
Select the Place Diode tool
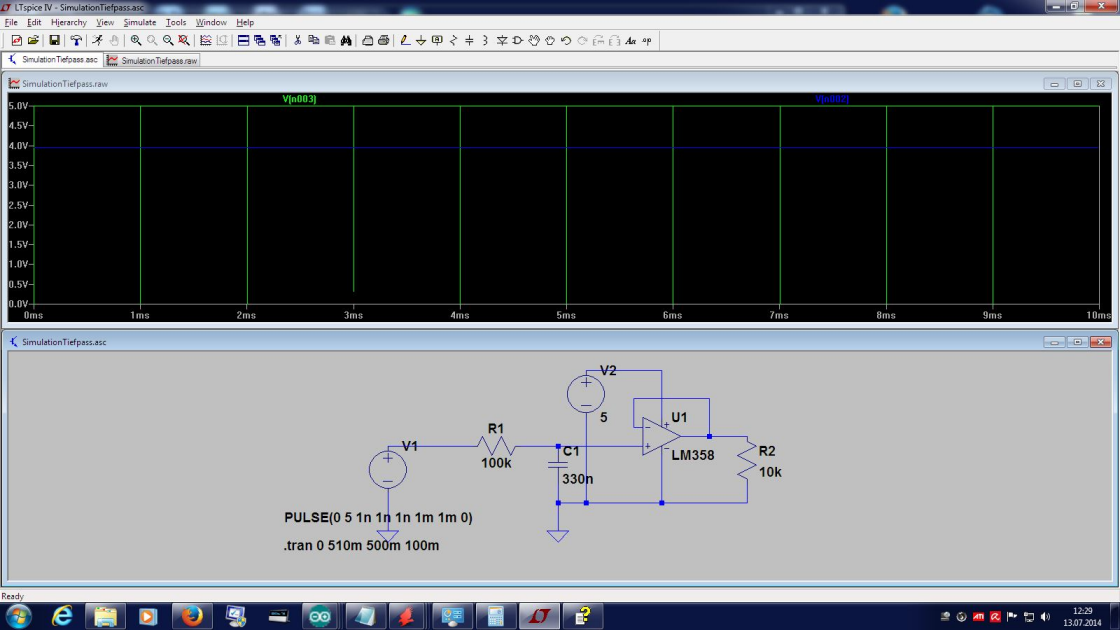(x=502, y=41)
